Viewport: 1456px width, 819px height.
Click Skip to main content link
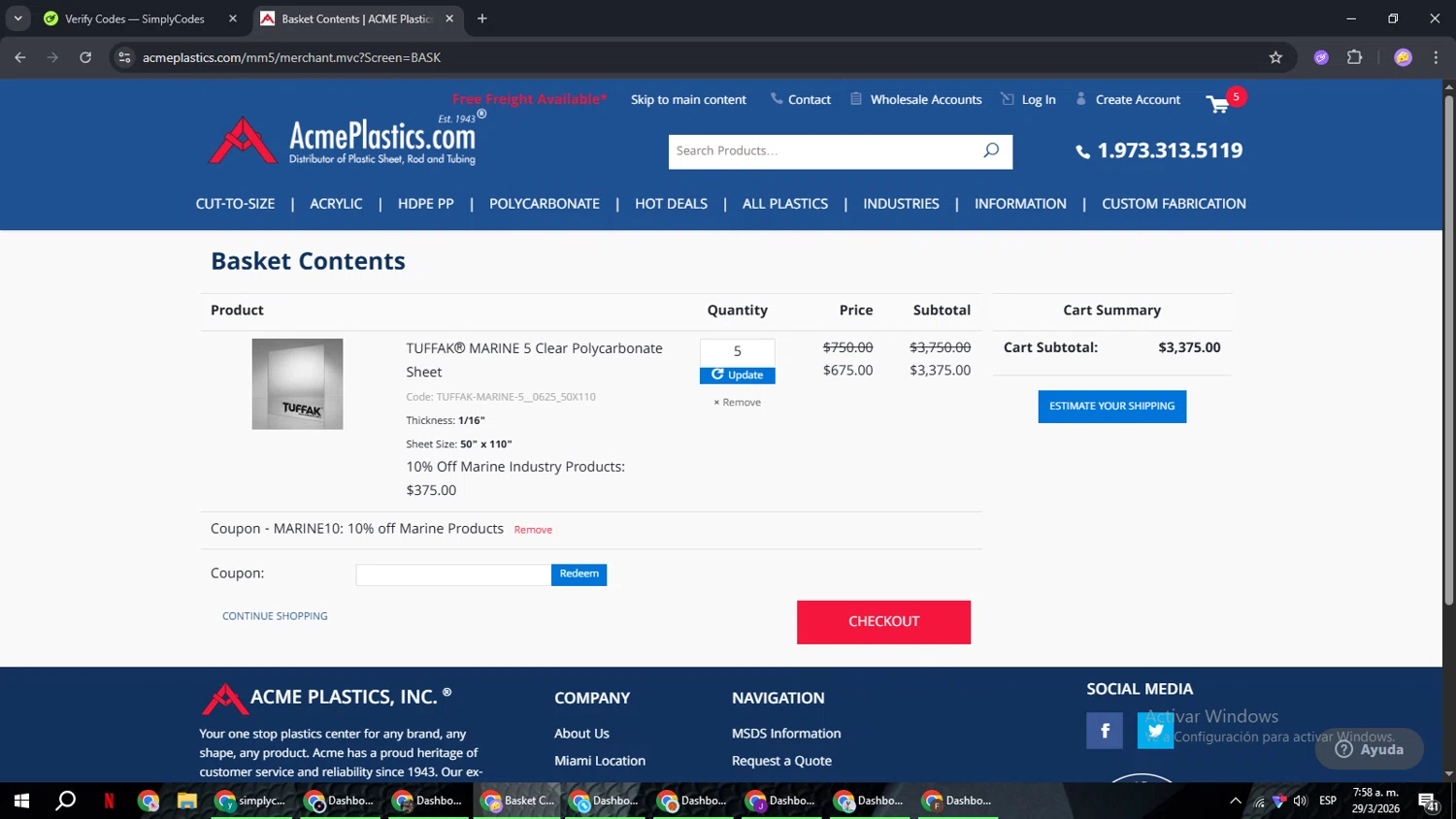pos(688,100)
